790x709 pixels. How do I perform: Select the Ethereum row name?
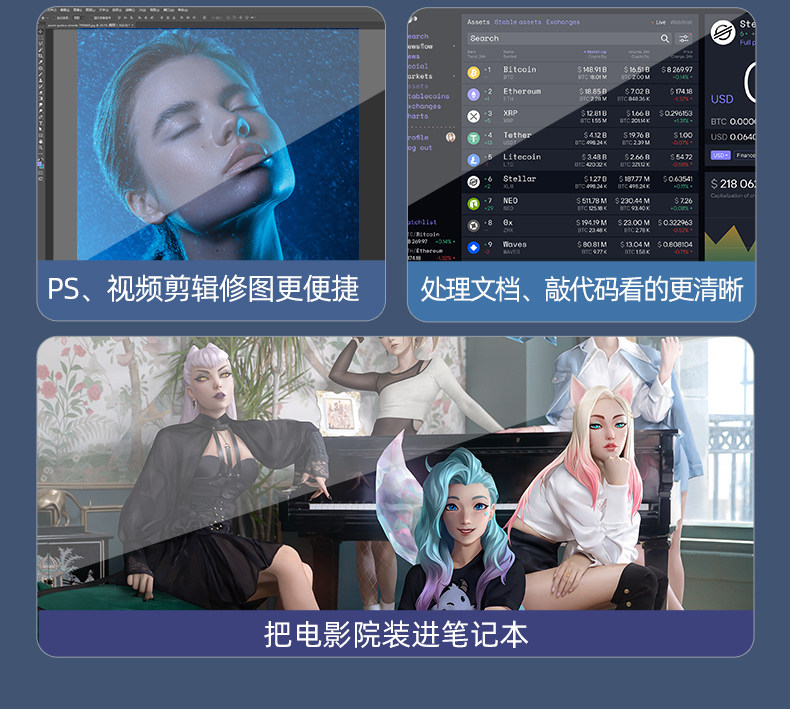522,91
